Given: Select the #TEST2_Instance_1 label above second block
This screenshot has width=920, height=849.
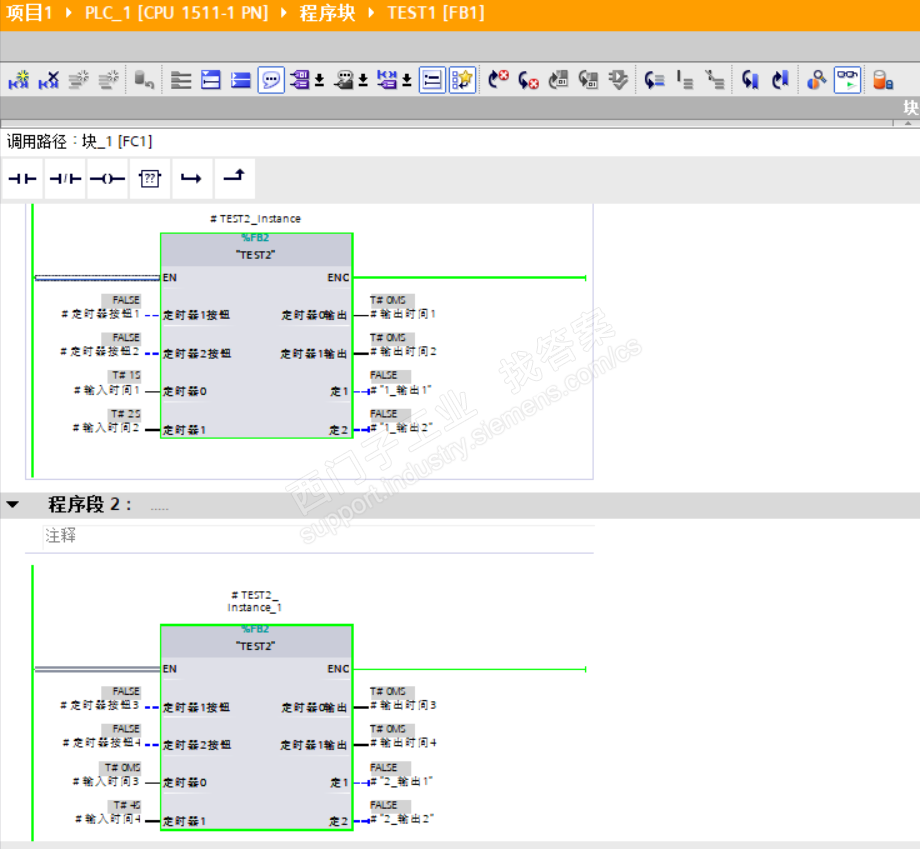Looking at the screenshot, I should (255, 601).
